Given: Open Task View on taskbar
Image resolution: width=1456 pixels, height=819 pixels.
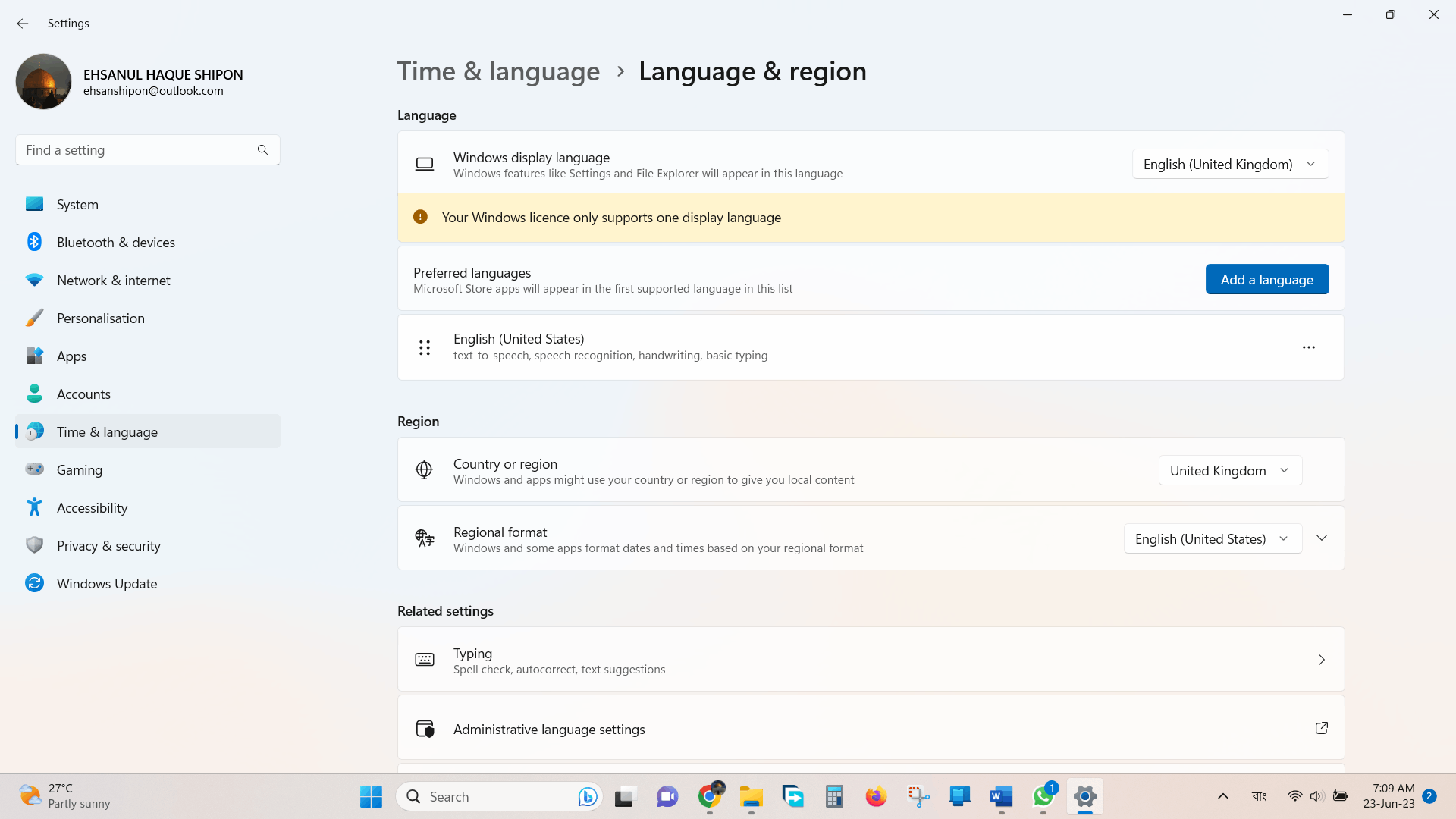Looking at the screenshot, I should [x=624, y=797].
